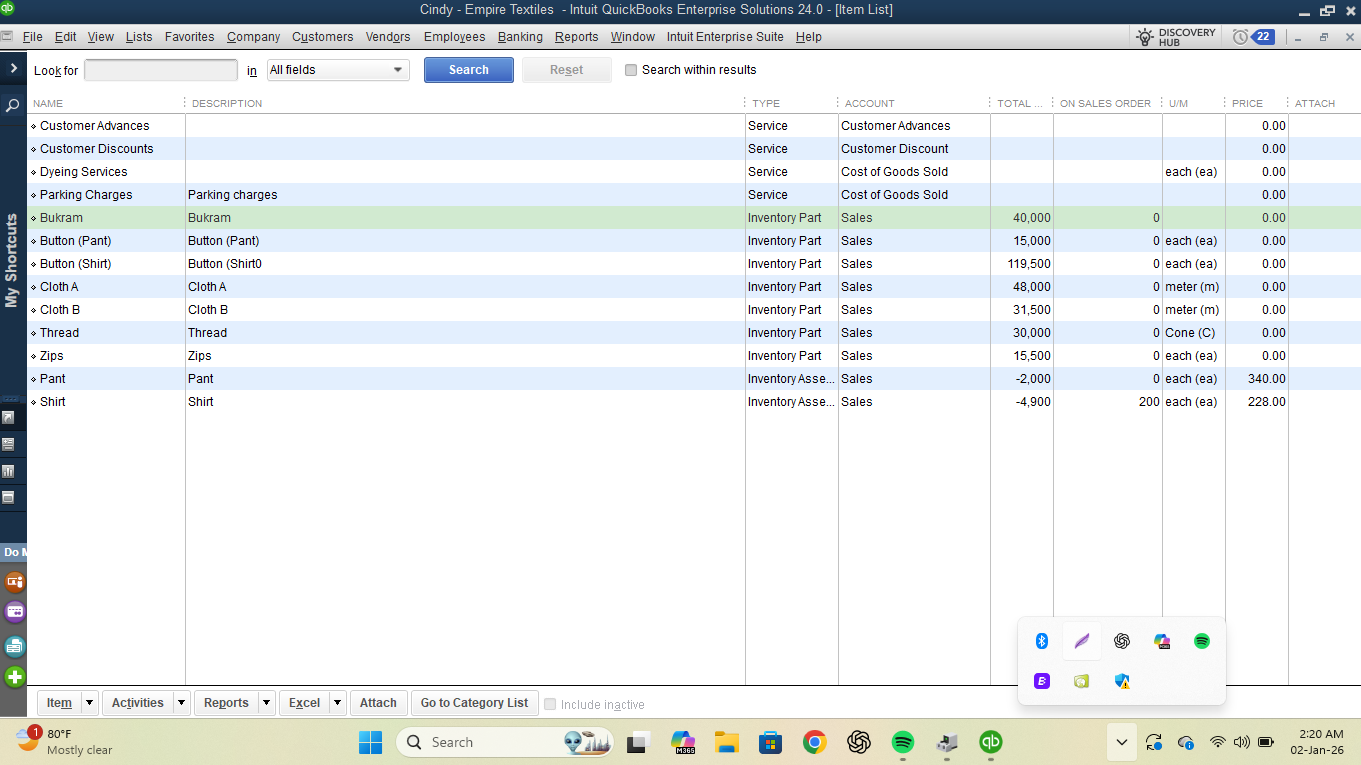Sort by the ON SALES ORDER column header
Viewport: 1361px width, 765px height.
1107,103
